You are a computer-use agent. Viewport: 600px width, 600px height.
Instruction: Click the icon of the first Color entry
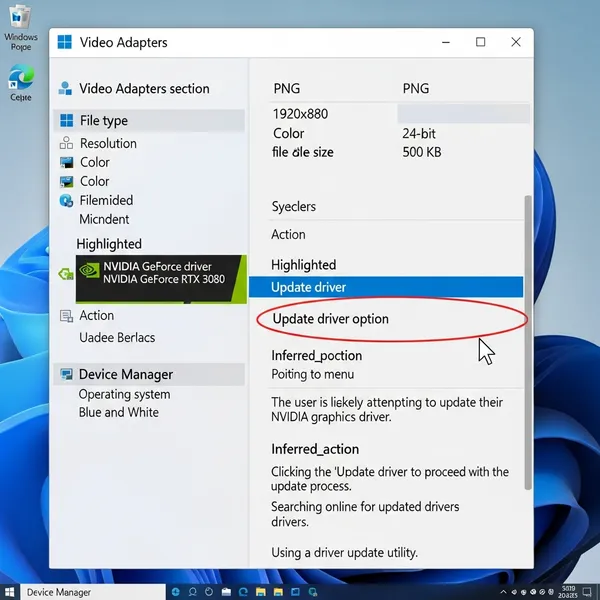[x=67, y=162]
